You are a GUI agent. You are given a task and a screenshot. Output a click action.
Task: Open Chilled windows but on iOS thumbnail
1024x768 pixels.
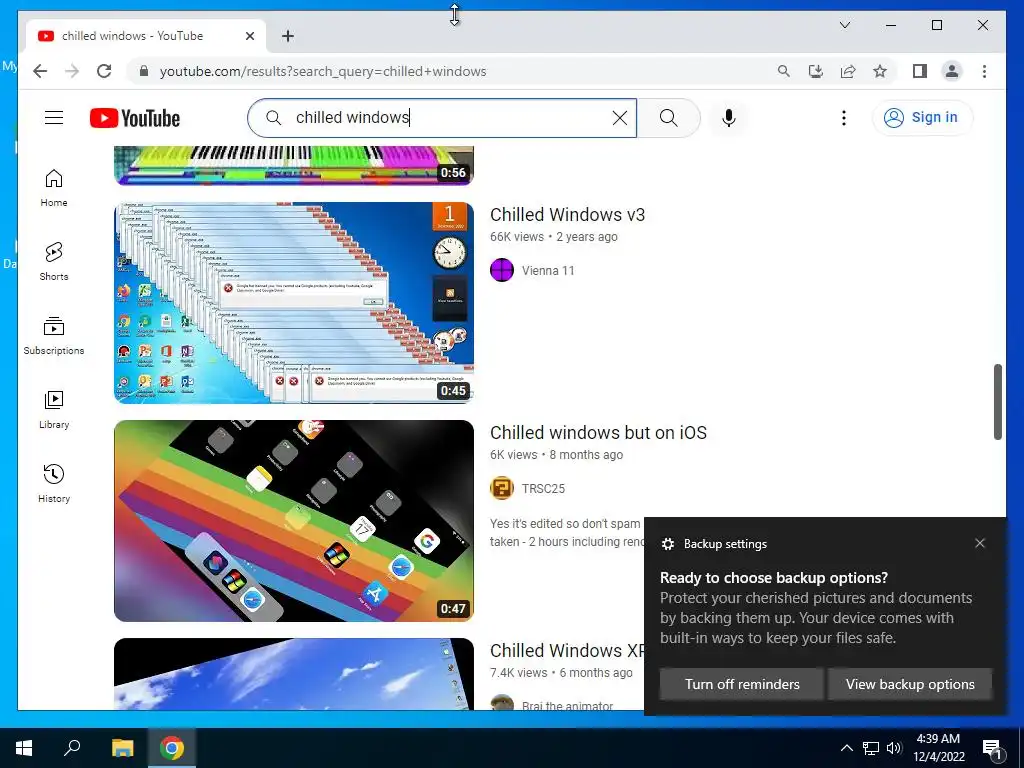[294, 520]
